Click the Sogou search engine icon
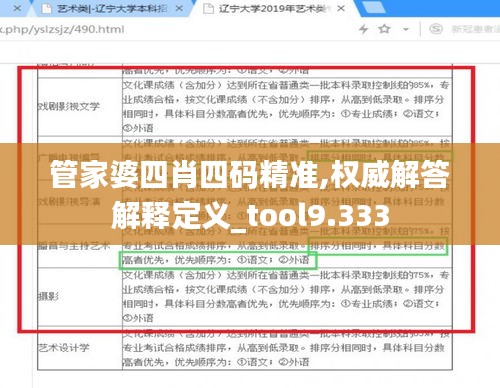500x388 pixels. [x=436, y=29]
